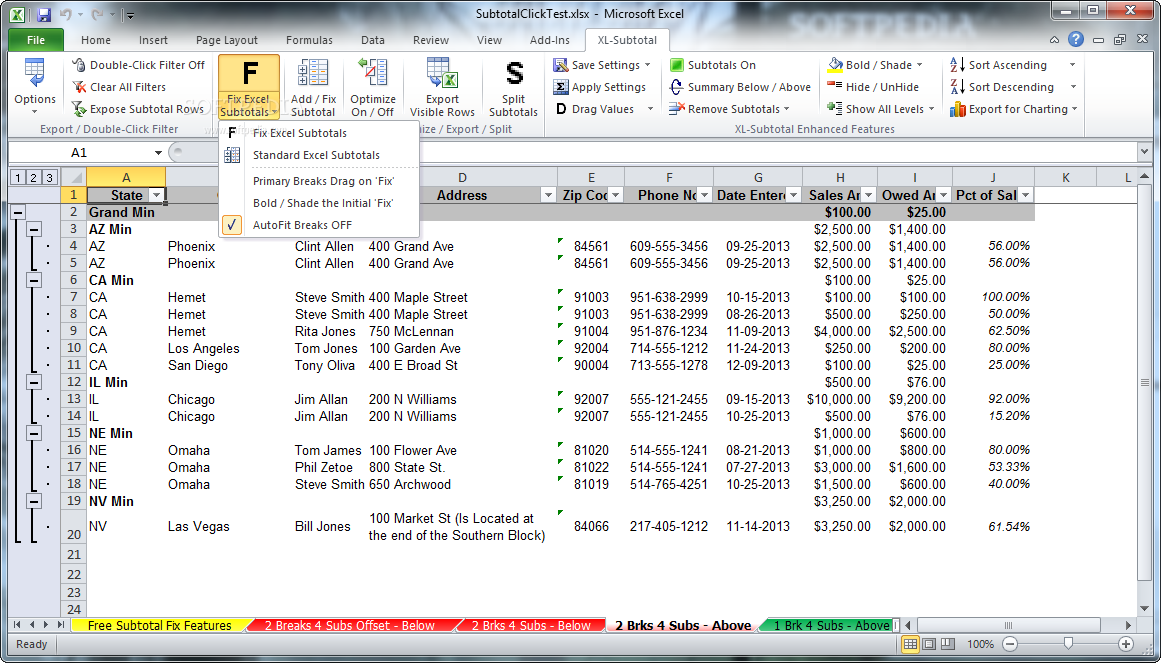Click column header H

click(840, 178)
